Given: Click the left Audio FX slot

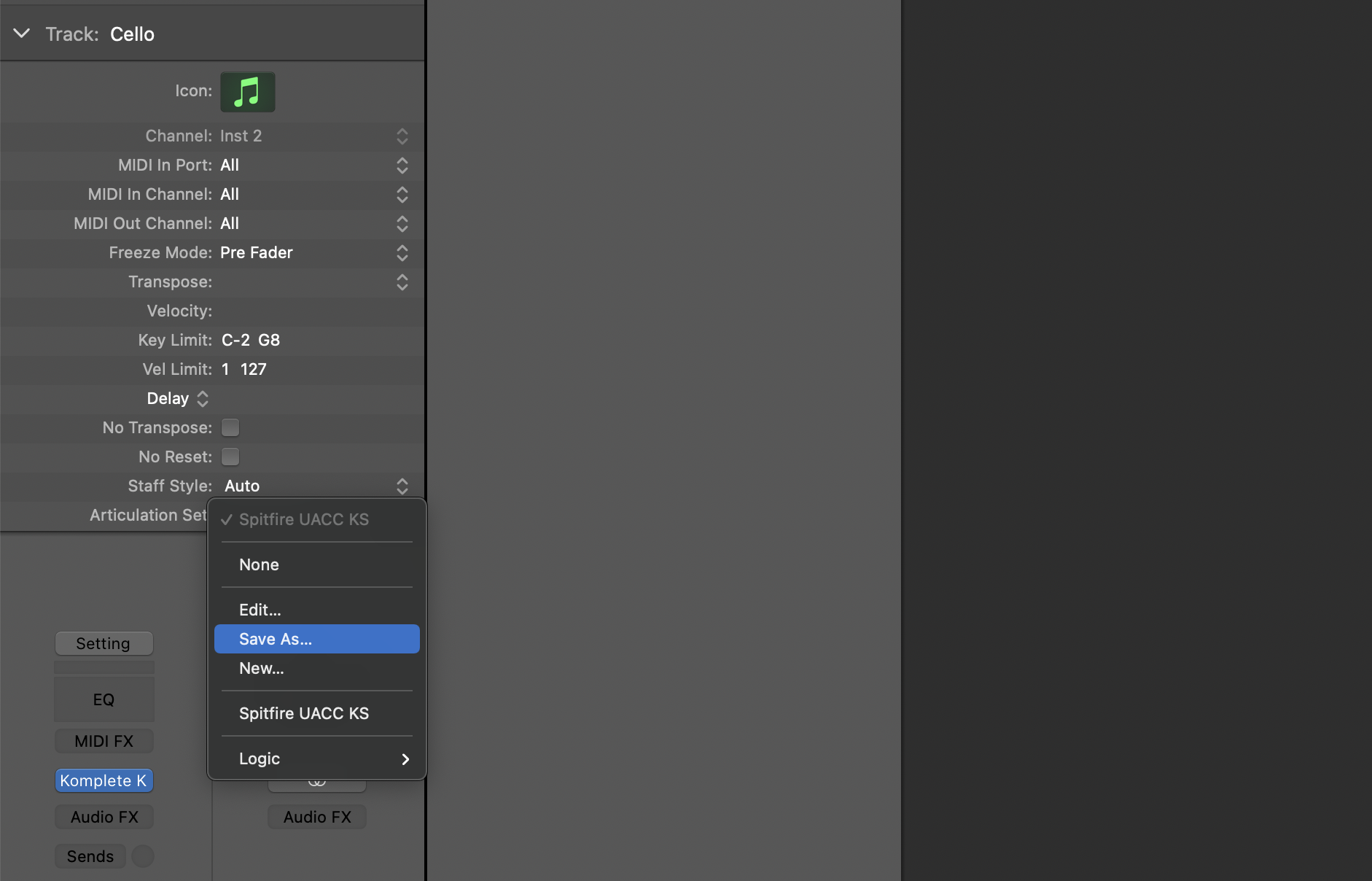Looking at the screenshot, I should click(104, 817).
